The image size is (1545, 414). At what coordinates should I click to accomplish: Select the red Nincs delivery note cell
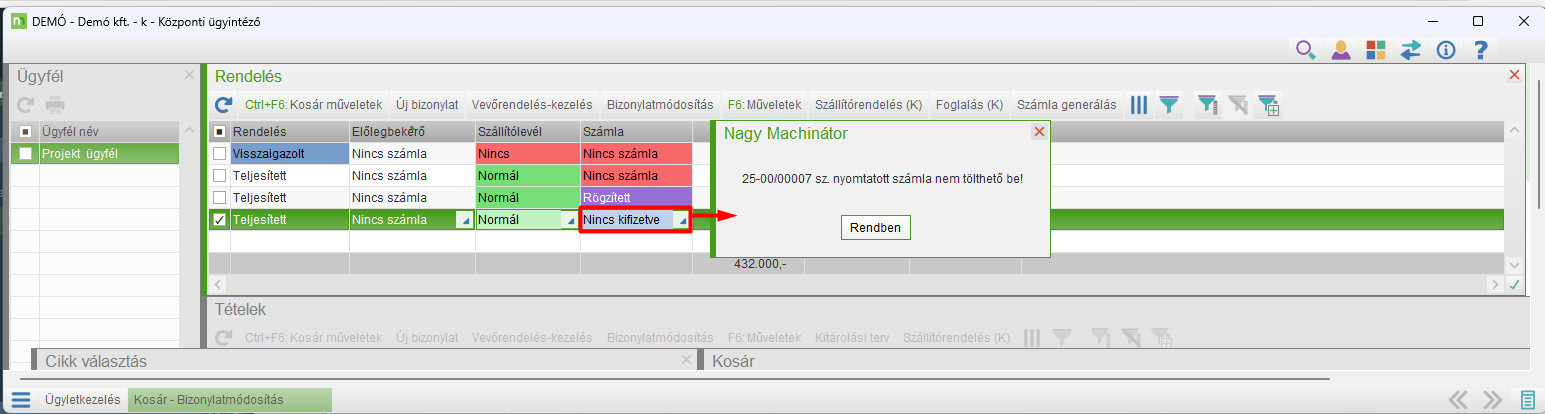pos(527,154)
